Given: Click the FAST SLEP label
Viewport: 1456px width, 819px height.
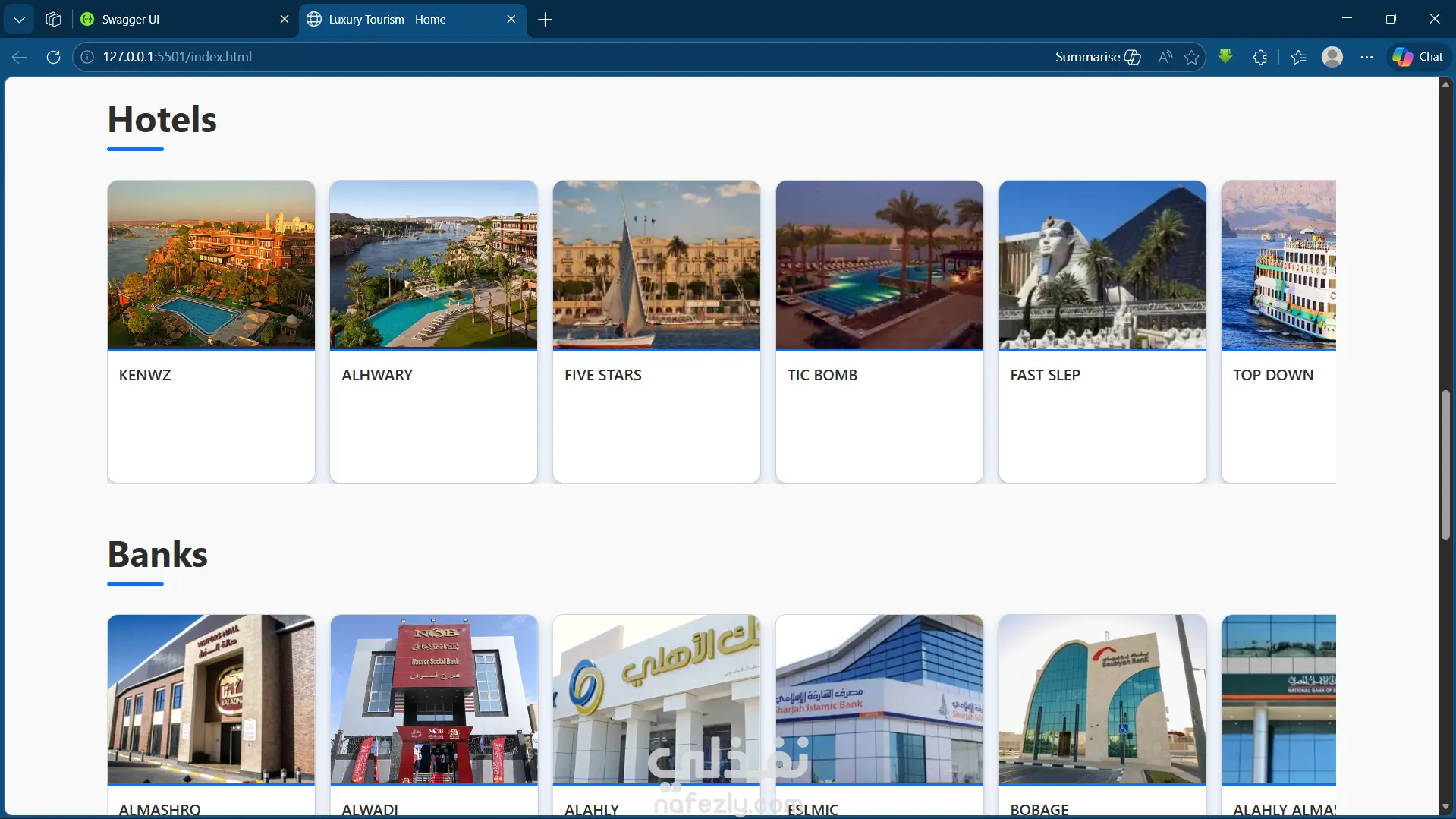Looking at the screenshot, I should pos(1045,375).
